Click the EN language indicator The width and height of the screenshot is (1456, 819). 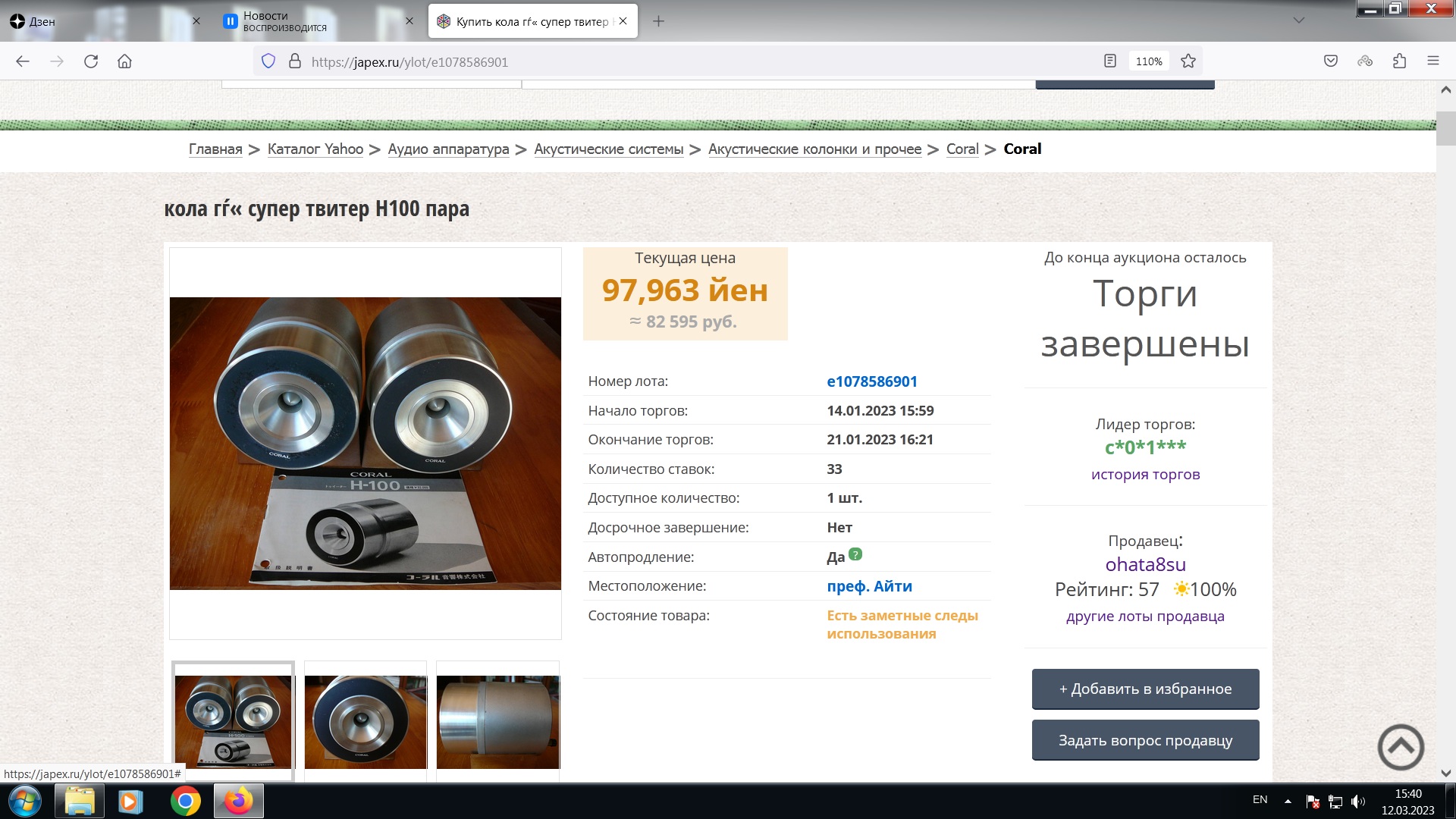[1260, 800]
